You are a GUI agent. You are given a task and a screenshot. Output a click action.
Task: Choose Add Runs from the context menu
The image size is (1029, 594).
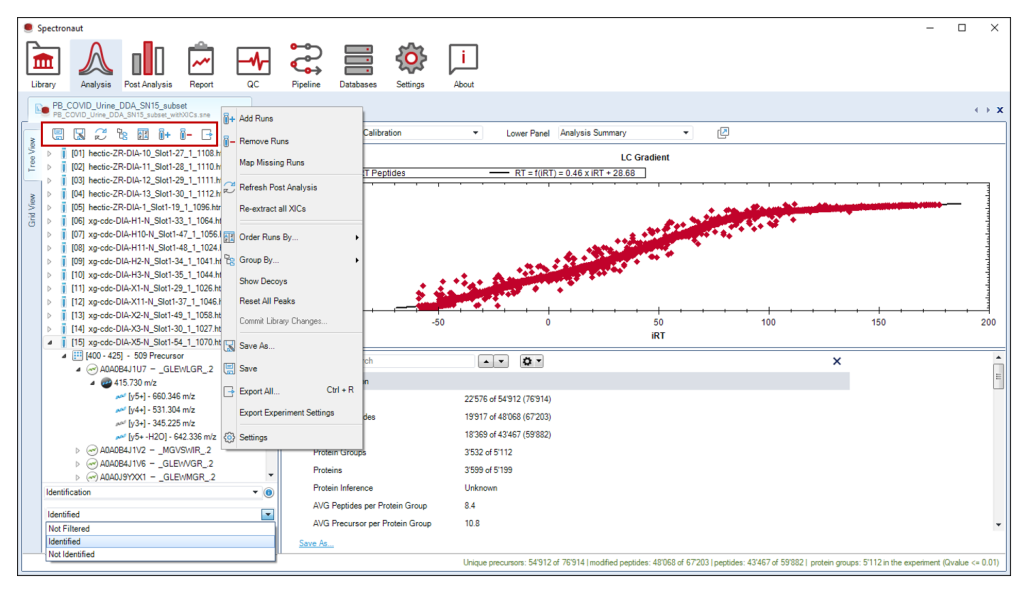tap(292, 119)
